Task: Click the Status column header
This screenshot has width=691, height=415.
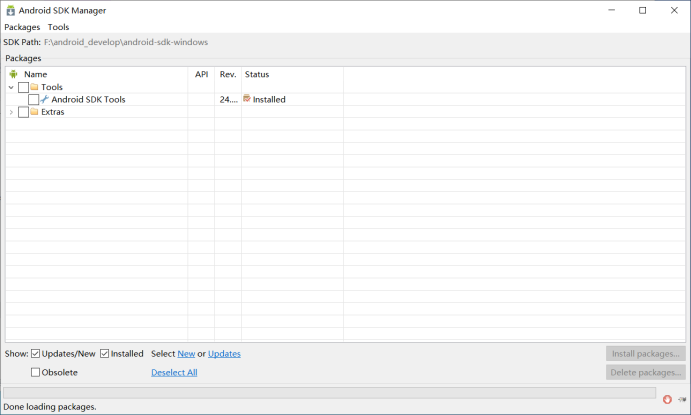Action: [x=257, y=74]
